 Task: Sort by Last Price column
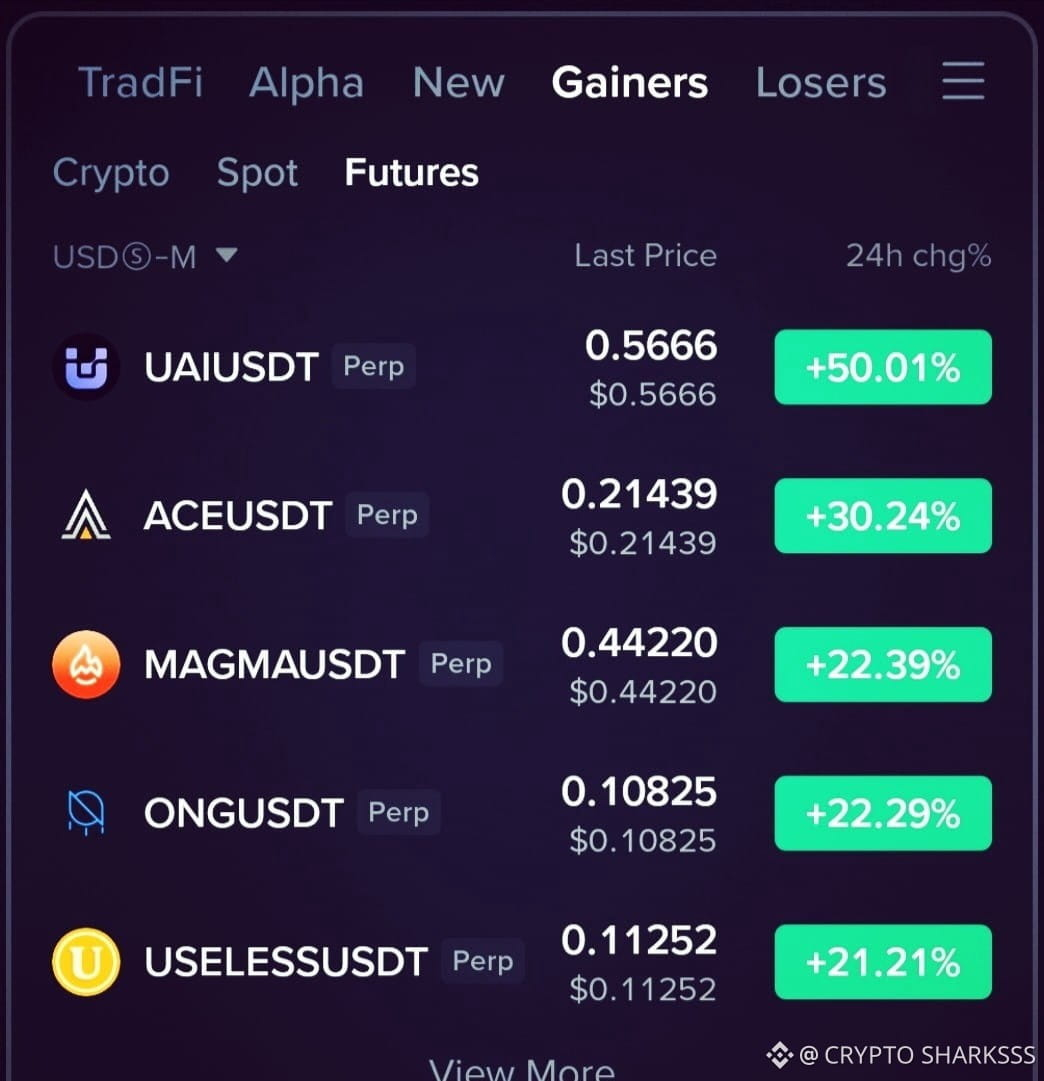coord(645,256)
